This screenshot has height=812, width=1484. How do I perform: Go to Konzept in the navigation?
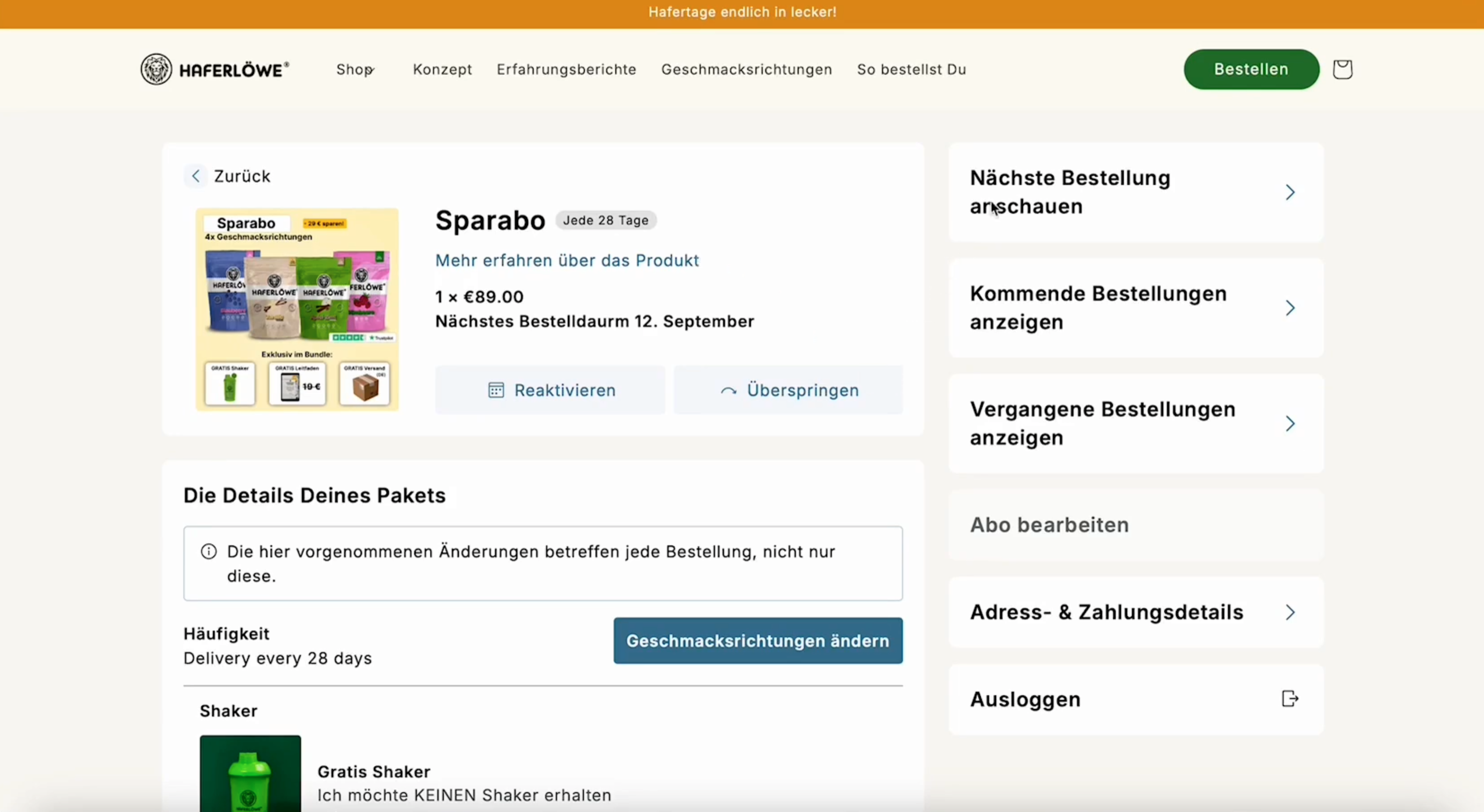pos(442,70)
